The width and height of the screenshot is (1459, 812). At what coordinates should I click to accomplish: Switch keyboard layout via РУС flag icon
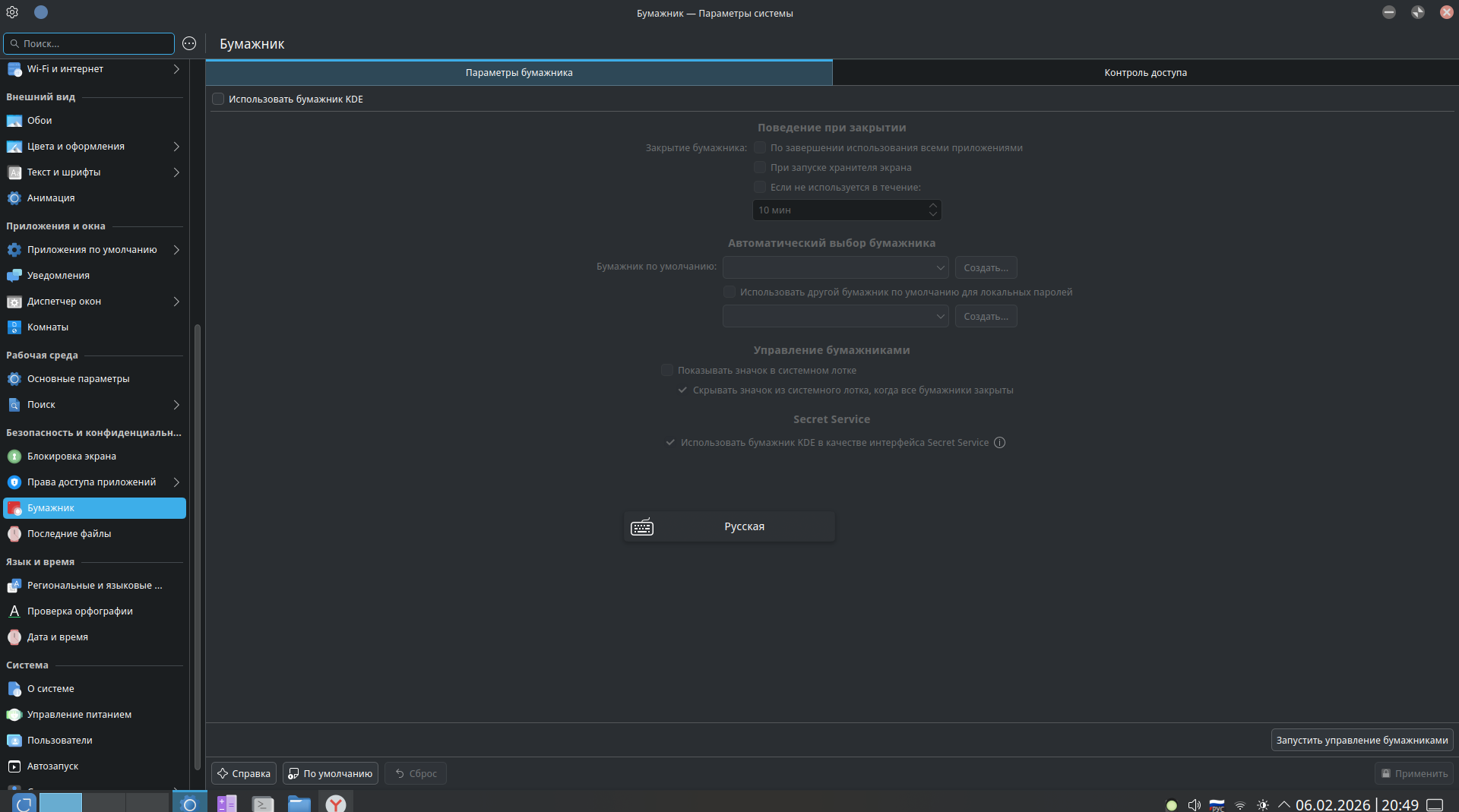click(1217, 805)
